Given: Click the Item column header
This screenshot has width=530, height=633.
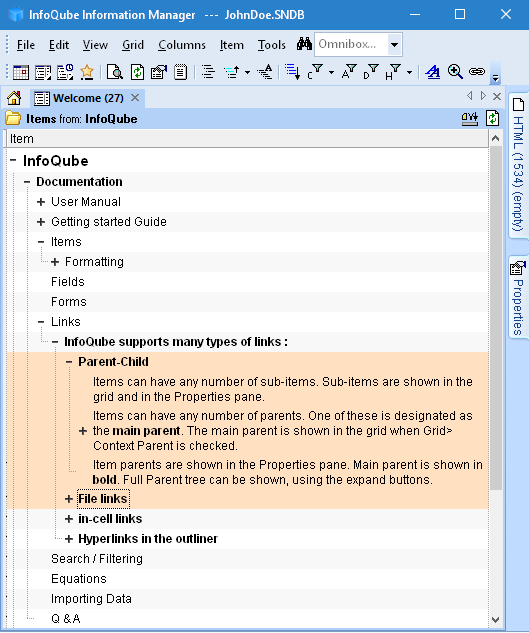Looking at the screenshot, I should coord(247,138).
